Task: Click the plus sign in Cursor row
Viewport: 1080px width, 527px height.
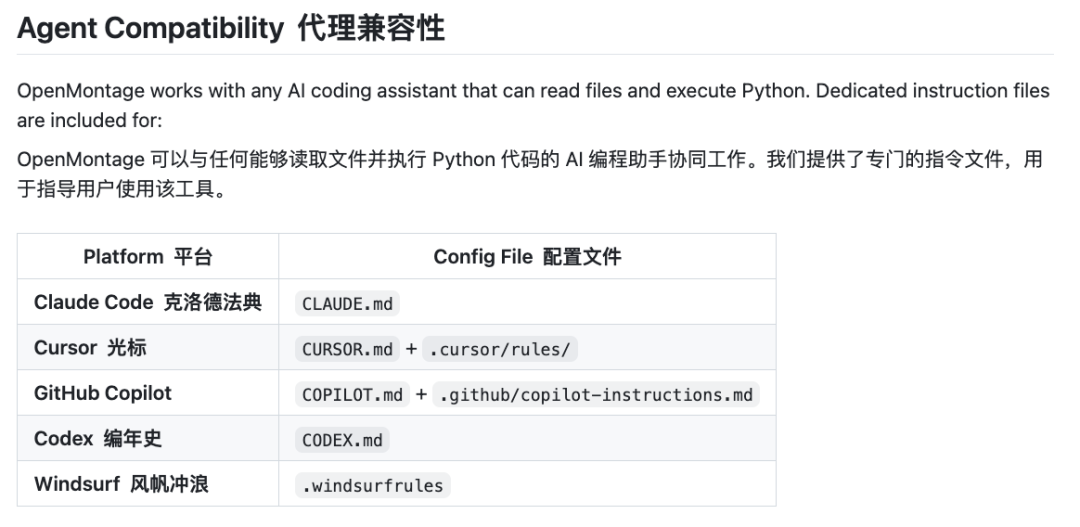Action: point(411,349)
